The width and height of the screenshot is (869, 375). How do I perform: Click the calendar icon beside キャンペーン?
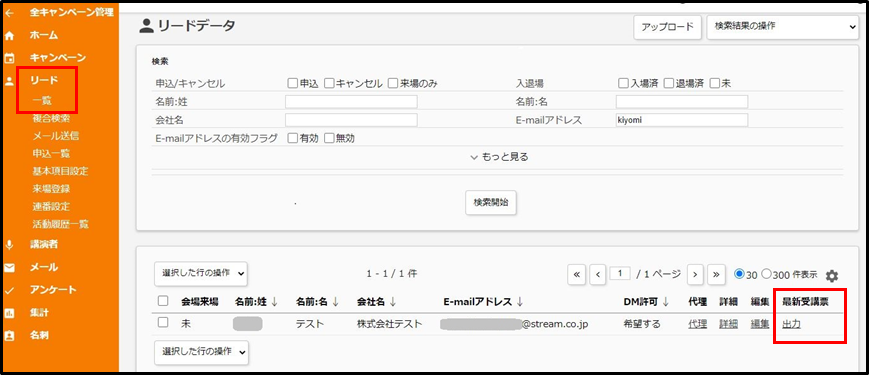click(9, 58)
